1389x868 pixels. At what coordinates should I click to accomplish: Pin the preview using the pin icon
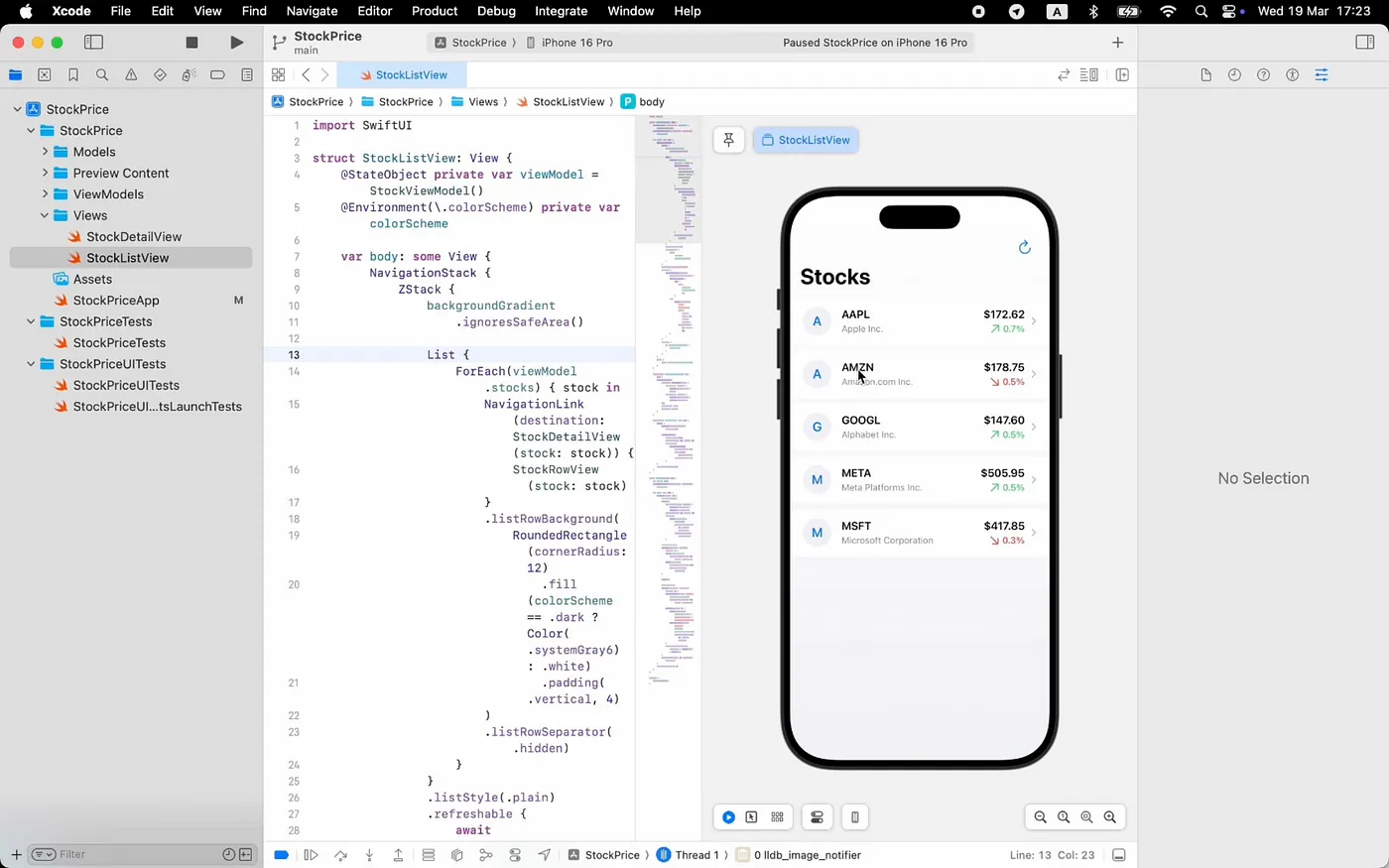click(x=728, y=140)
